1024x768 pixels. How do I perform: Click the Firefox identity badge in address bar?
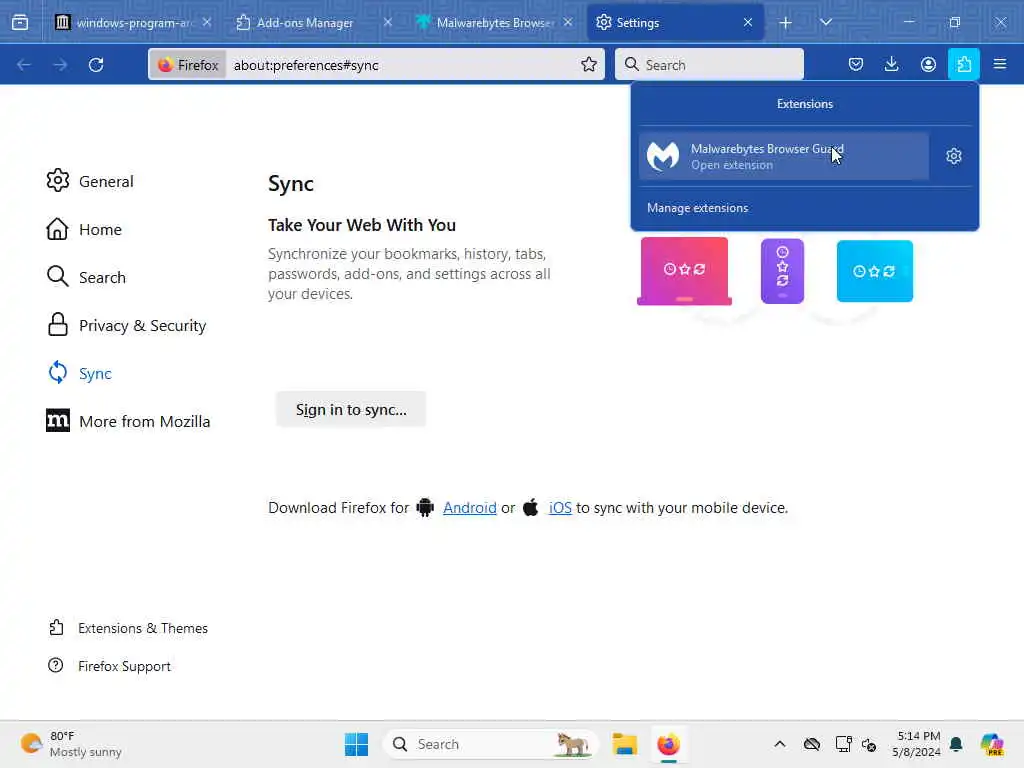coord(188,65)
